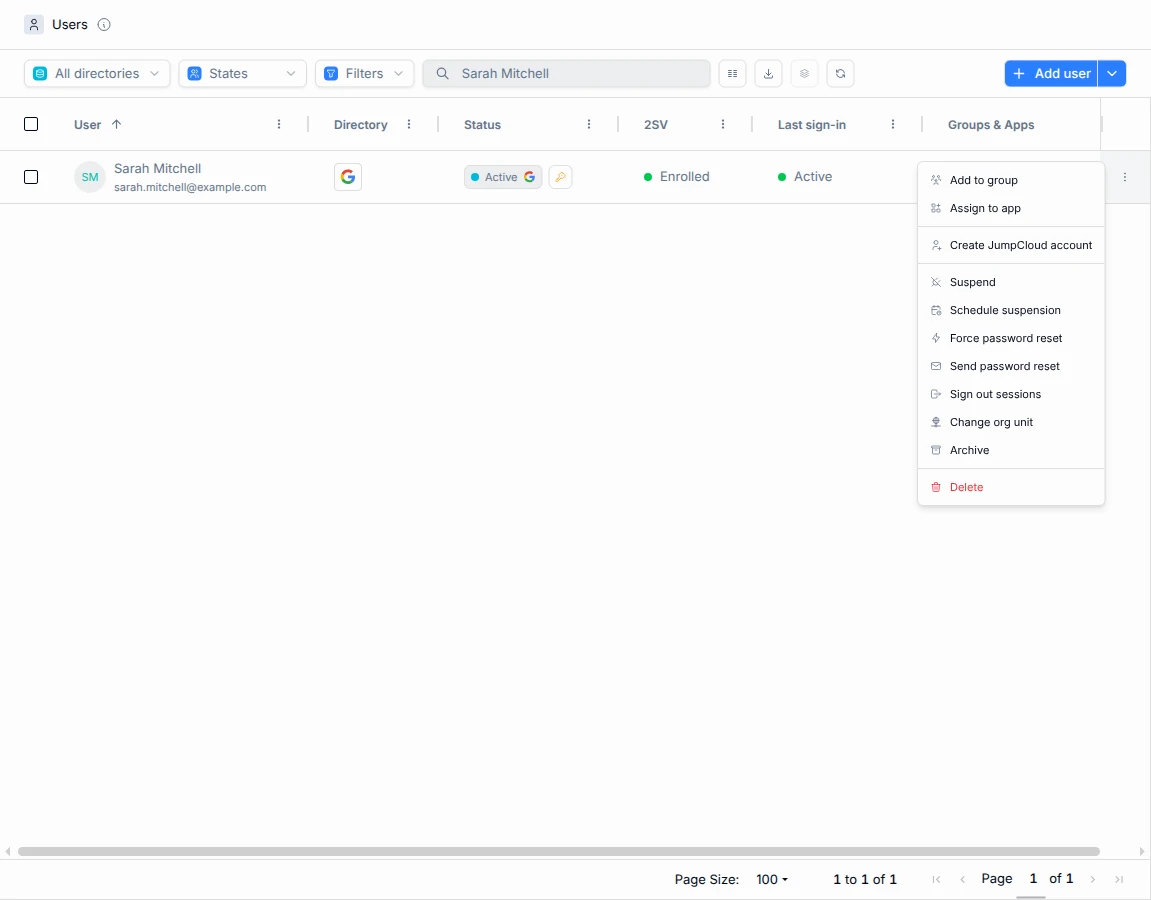Open the Filters dropdown
Screen dimensions: 1151x900
tap(364, 73)
